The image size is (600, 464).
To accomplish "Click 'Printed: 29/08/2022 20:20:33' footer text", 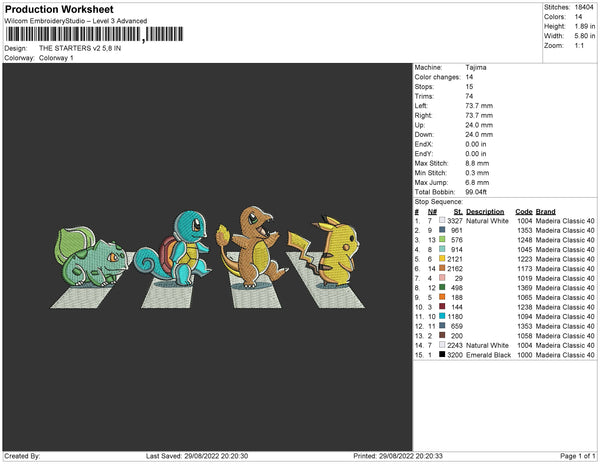I will tap(398, 456).
